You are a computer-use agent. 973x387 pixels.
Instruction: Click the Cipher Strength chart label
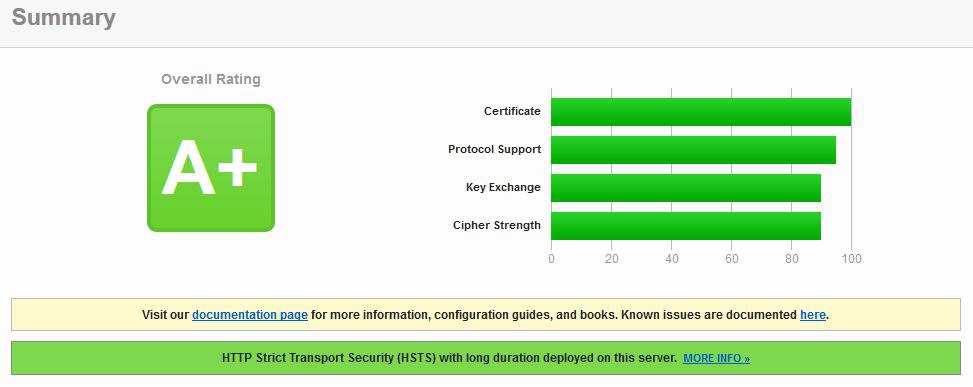(x=496, y=225)
